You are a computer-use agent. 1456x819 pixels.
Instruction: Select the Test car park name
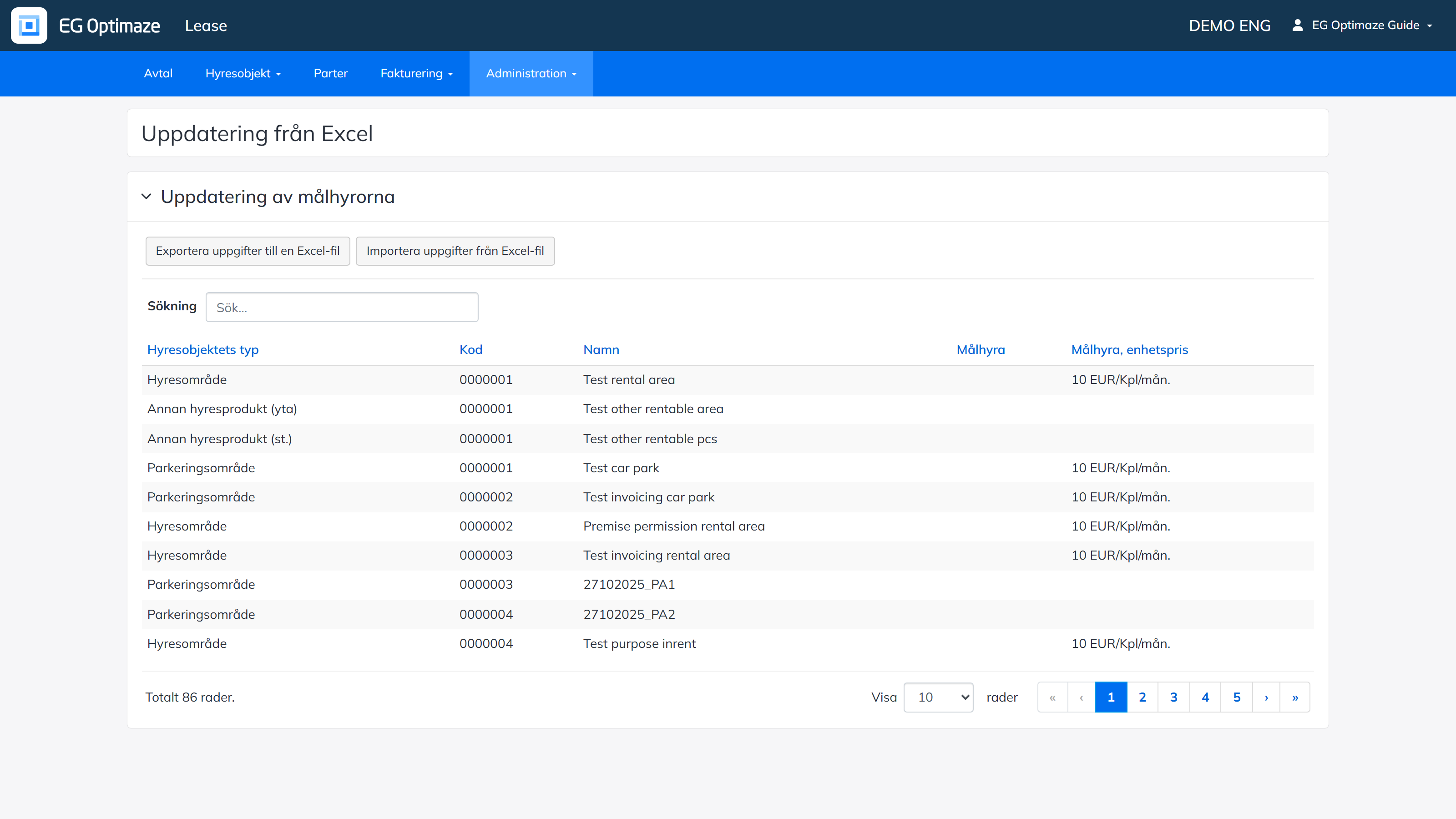click(621, 468)
